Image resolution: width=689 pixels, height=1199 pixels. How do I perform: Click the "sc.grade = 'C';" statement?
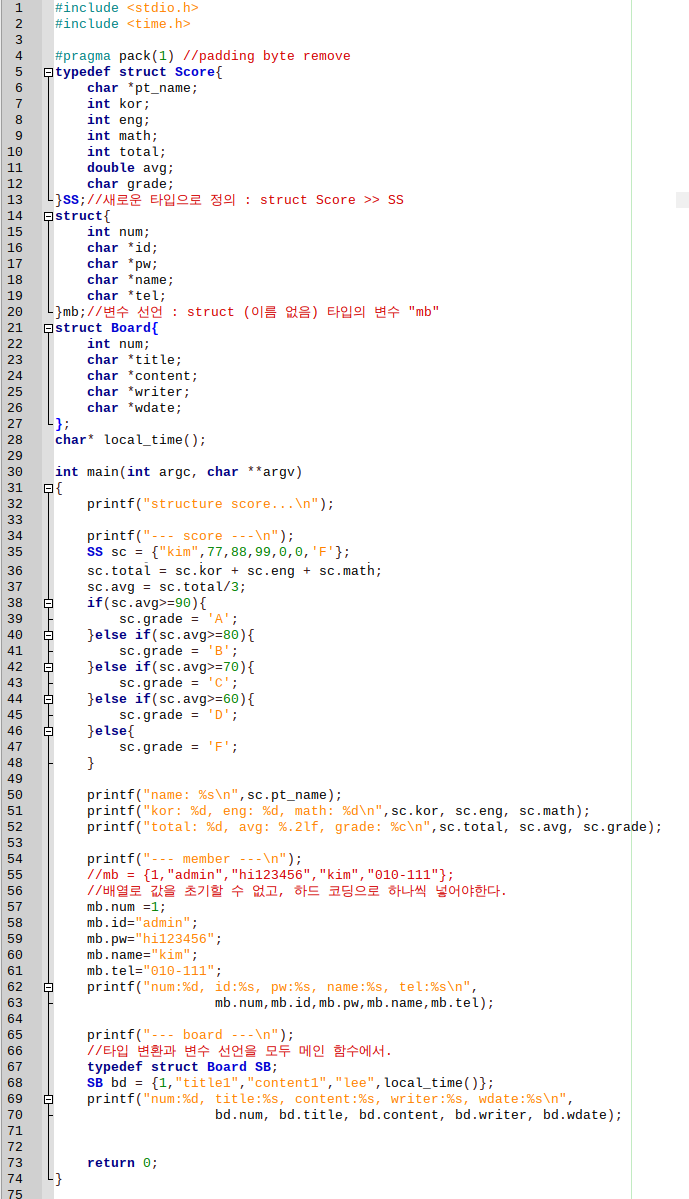click(179, 684)
